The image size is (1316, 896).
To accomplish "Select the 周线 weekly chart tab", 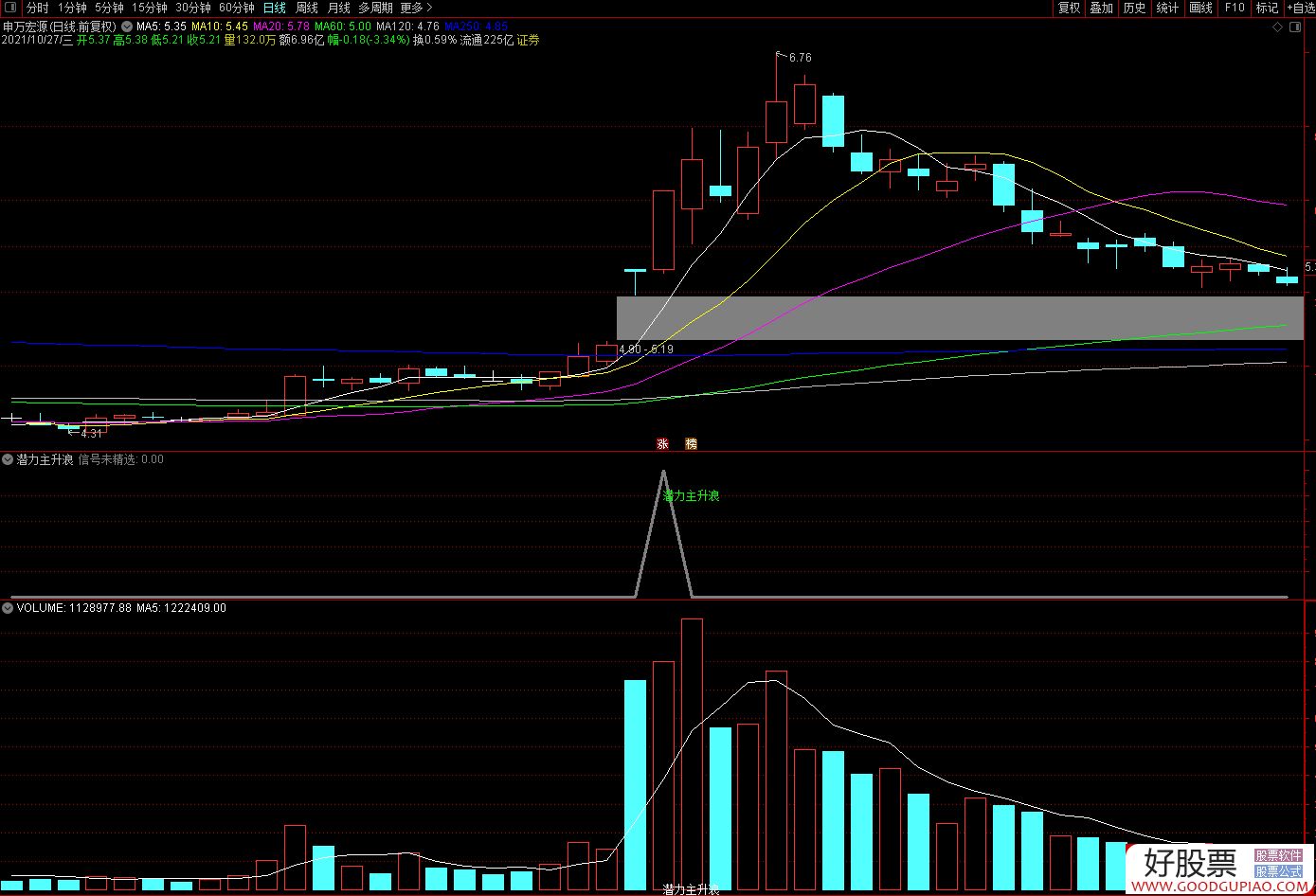I will (x=307, y=8).
